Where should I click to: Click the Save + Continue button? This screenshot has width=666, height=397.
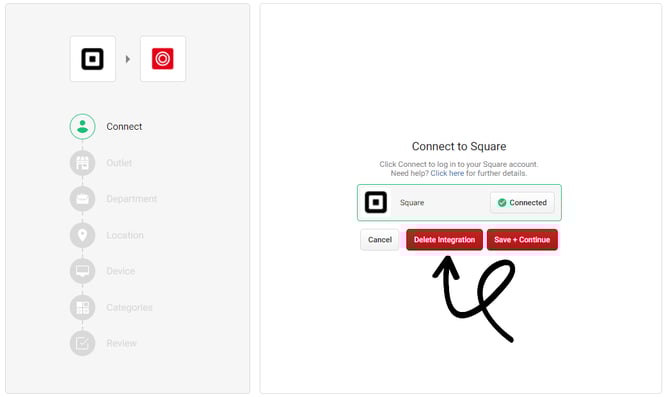pos(522,240)
